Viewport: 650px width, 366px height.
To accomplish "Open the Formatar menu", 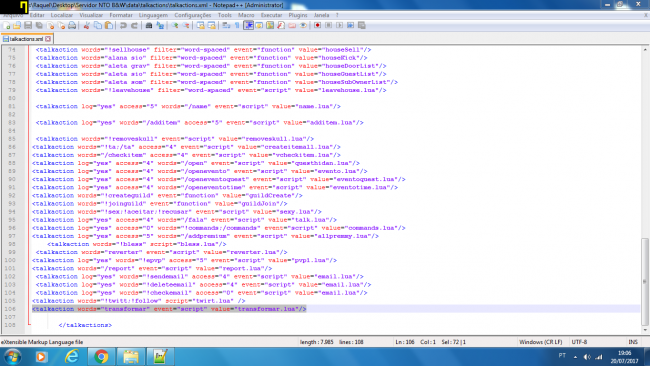I will [121, 15].
